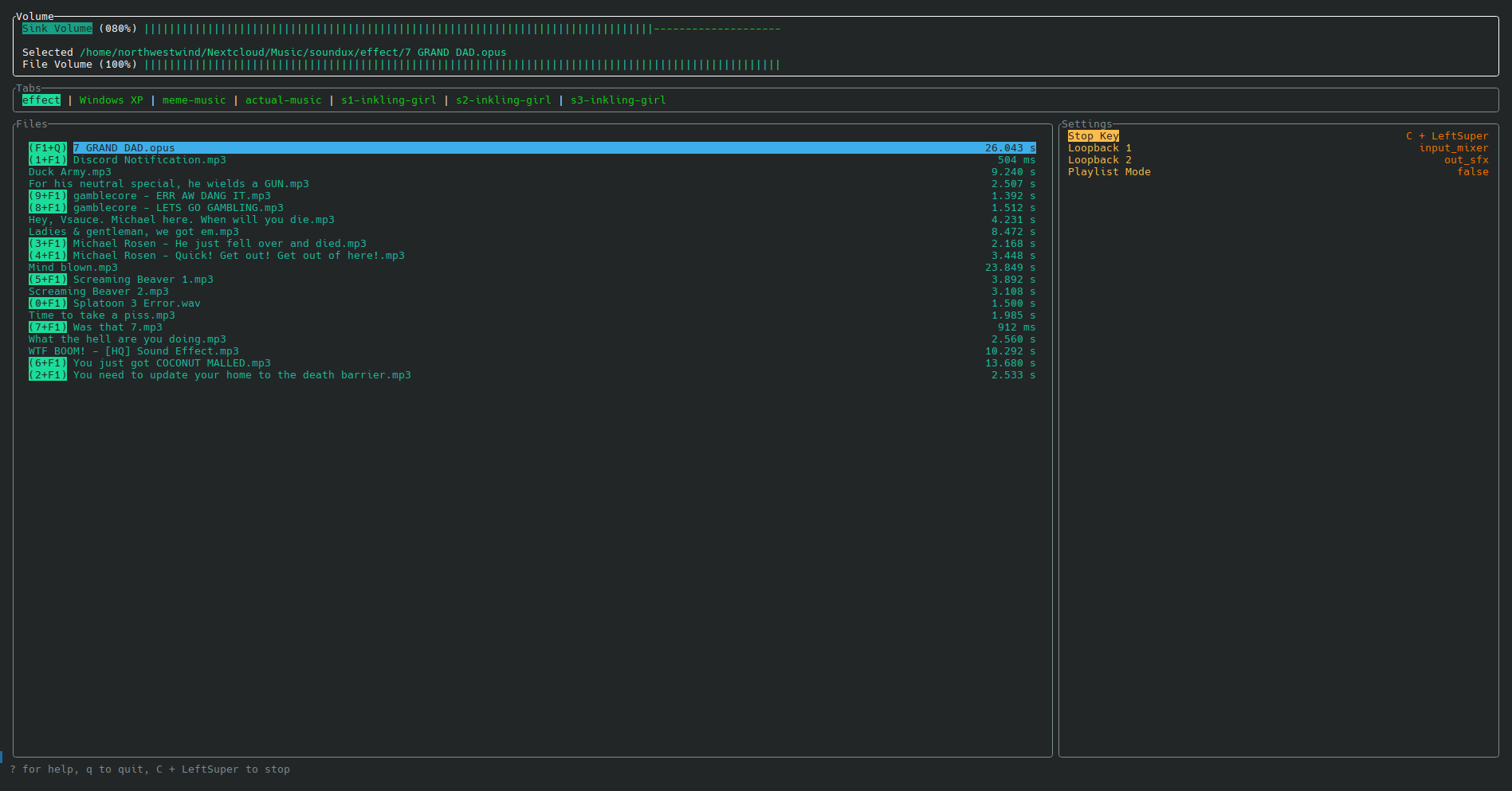Click the (7+F1) hotkey badge
Screen dimensions: 1512x791
point(48,327)
